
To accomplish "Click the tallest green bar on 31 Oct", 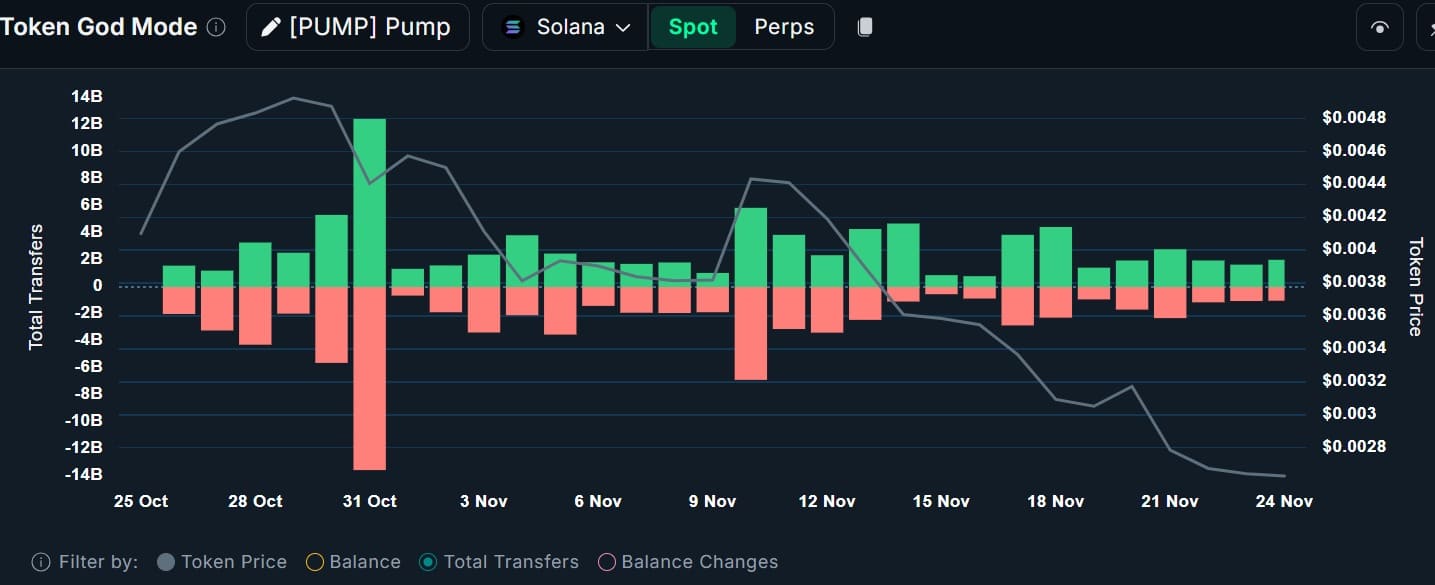I will 369,200.
